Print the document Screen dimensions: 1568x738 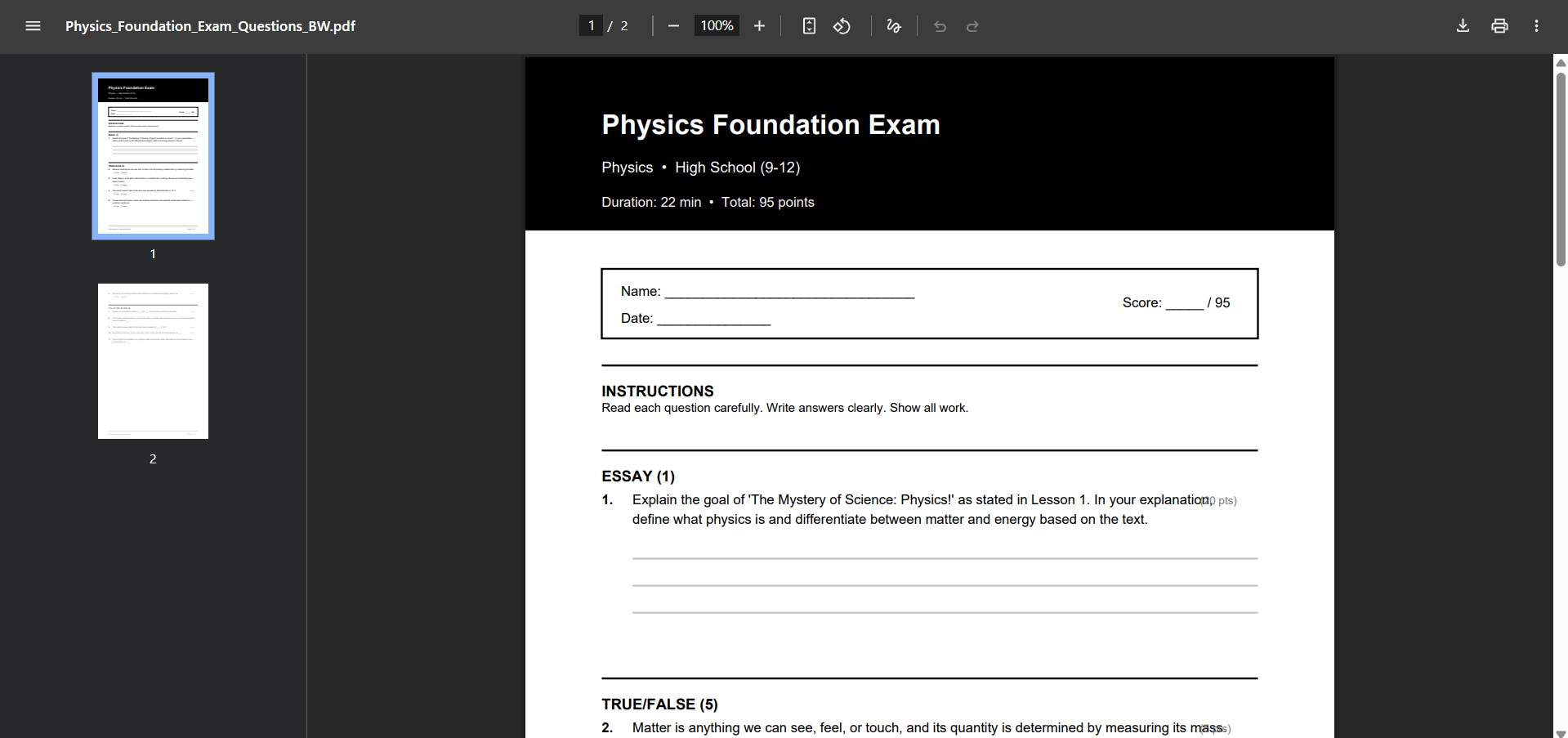(1499, 26)
